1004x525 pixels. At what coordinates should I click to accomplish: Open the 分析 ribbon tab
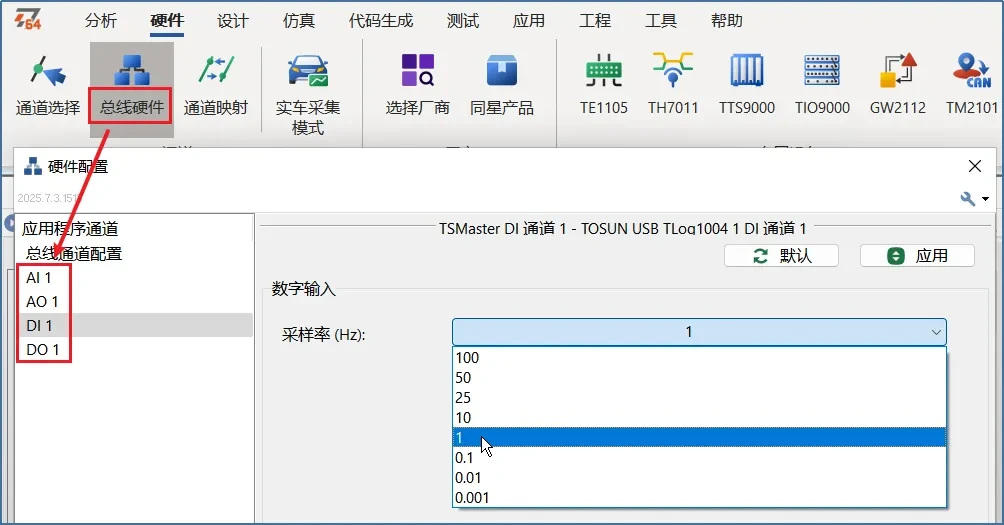(101, 20)
